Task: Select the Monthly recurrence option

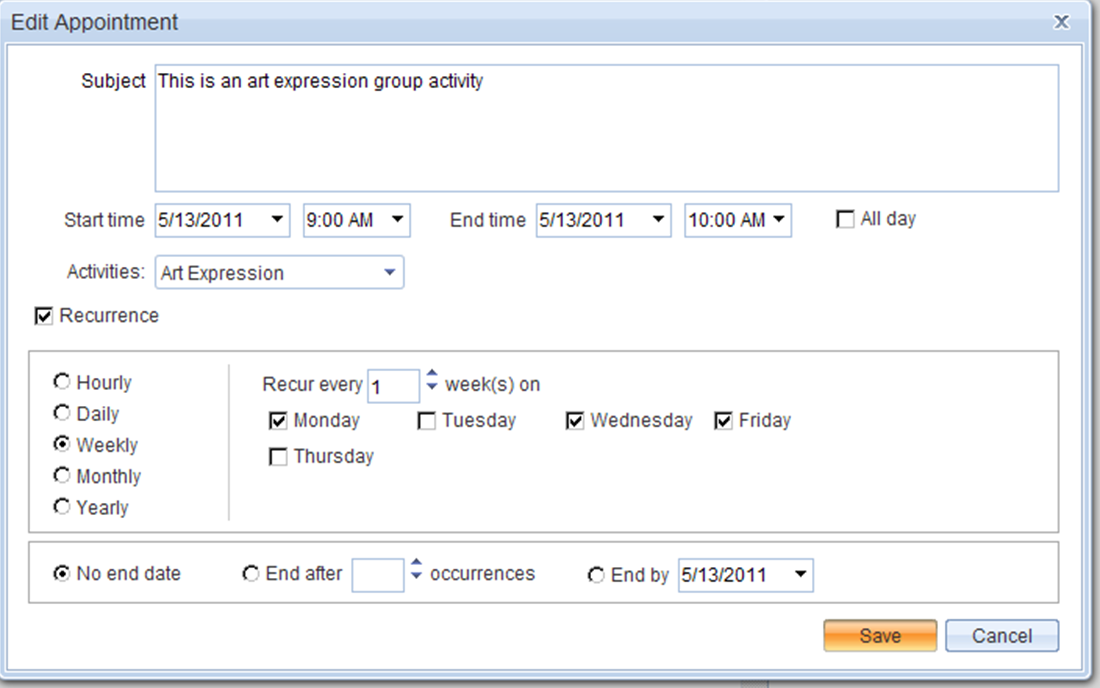Action: 62,476
